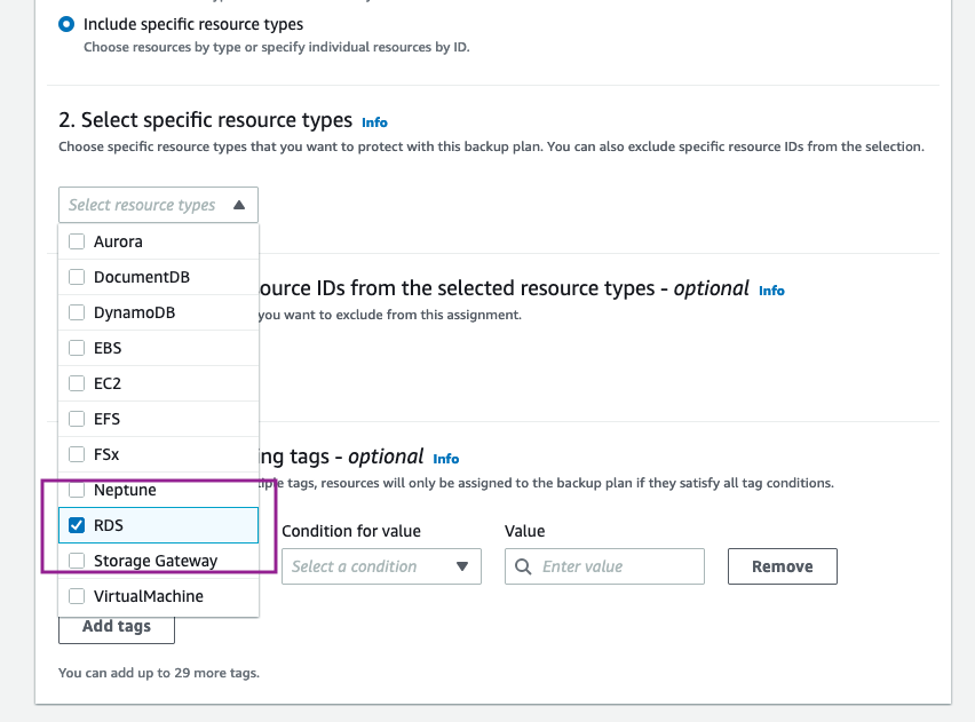
Task: Click the Add tags button
Action: click(x=116, y=627)
